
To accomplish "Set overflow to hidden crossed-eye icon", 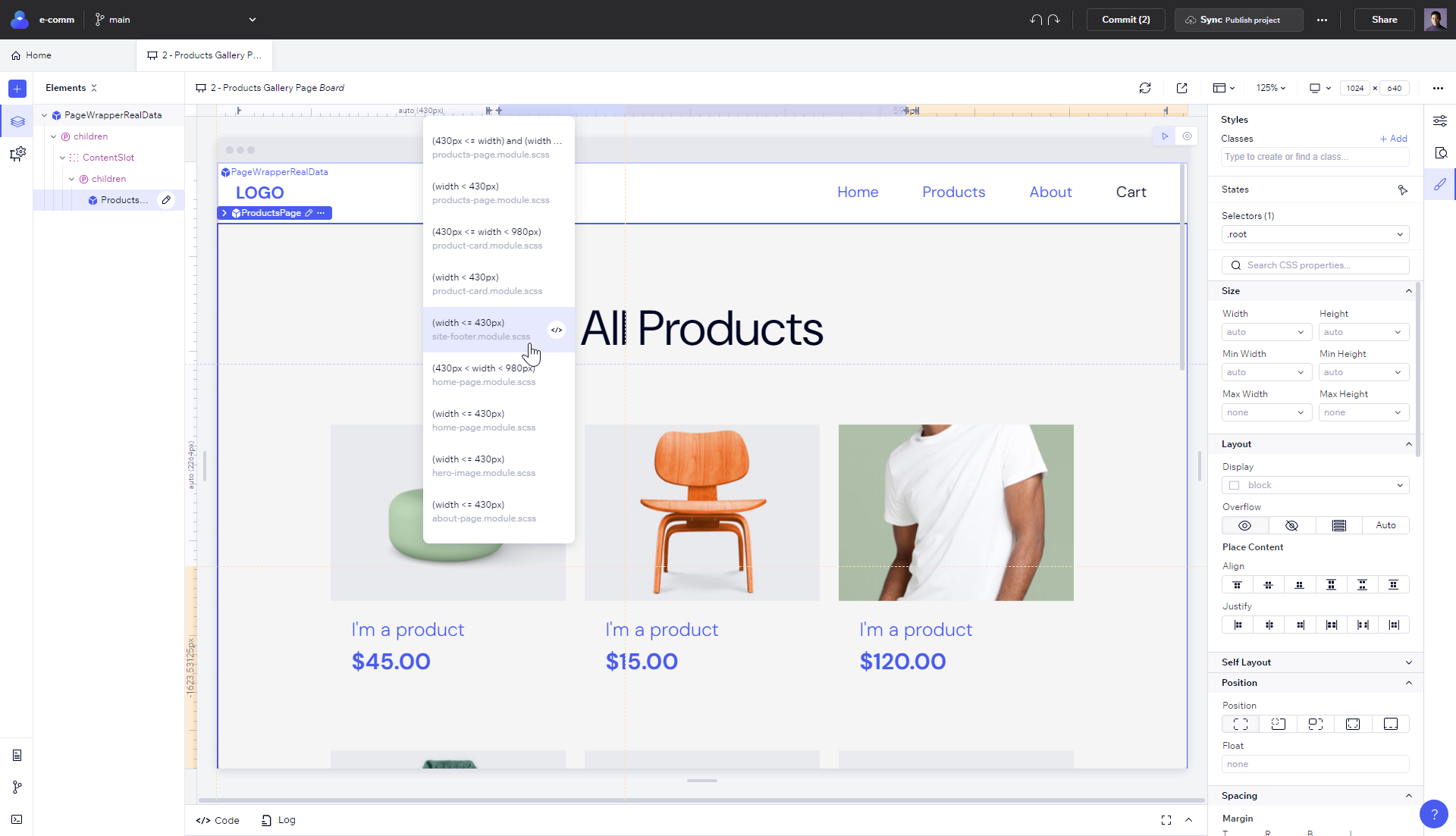I will point(1291,525).
